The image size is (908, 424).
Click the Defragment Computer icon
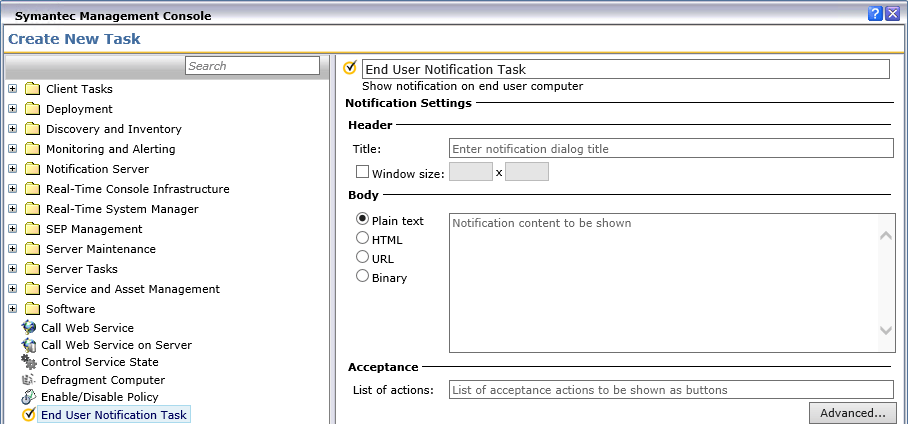(28, 380)
